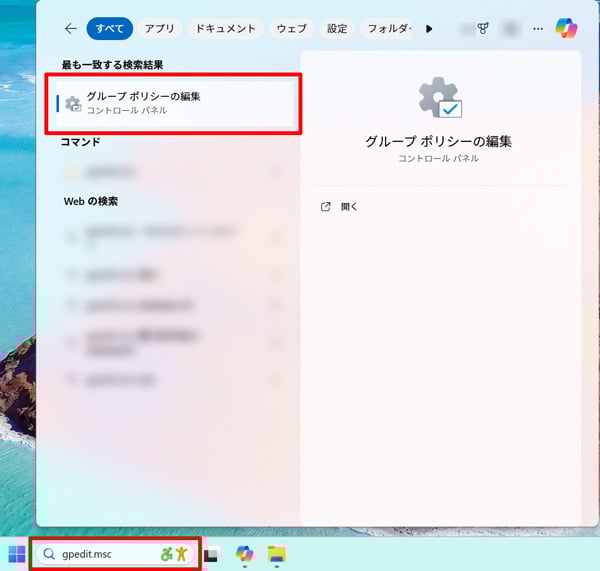Click the 開く open action
This screenshot has height=571, width=600.
click(x=349, y=207)
